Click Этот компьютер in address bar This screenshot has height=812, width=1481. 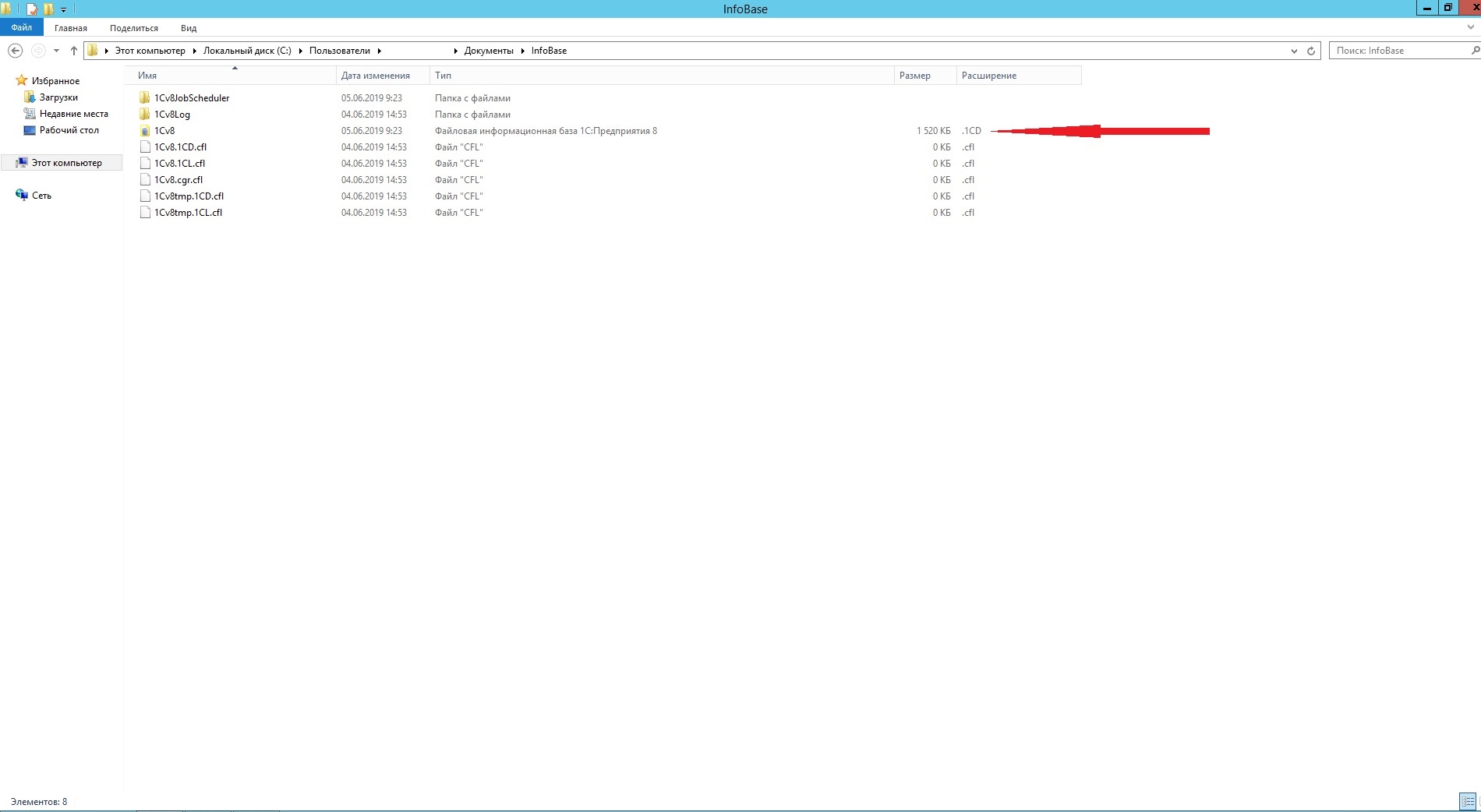(x=150, y=51)
